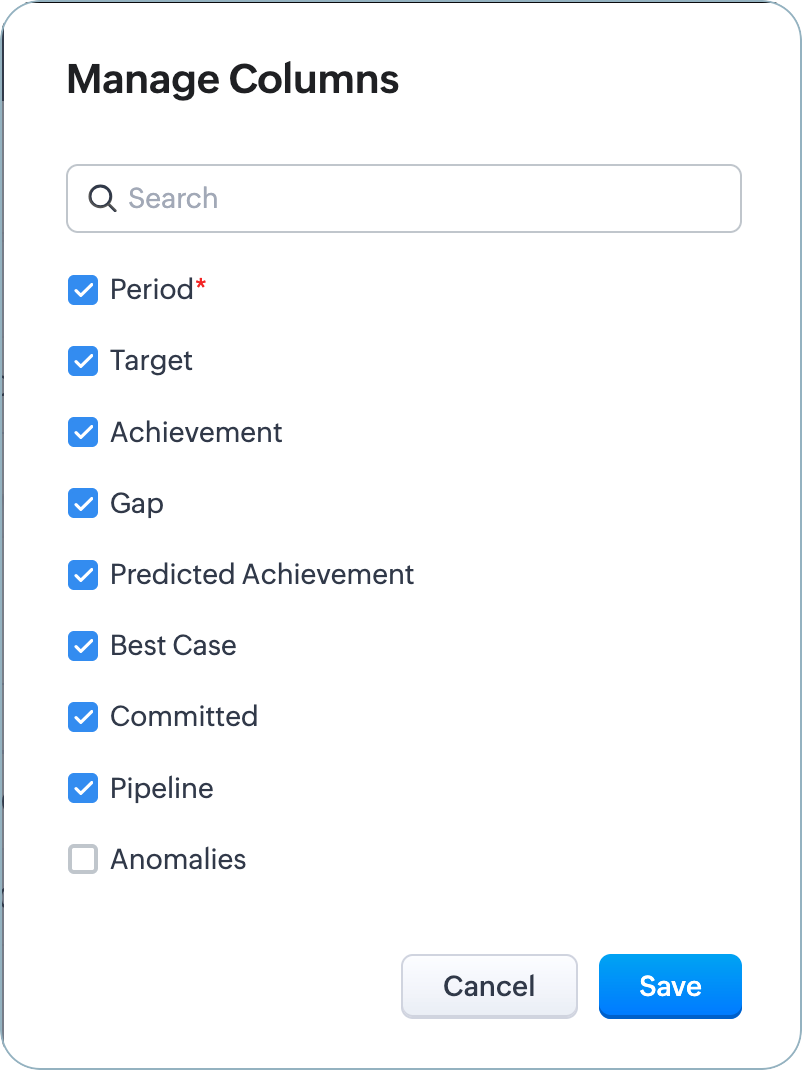
Task: Save the column selection
Action: (670, 986)
